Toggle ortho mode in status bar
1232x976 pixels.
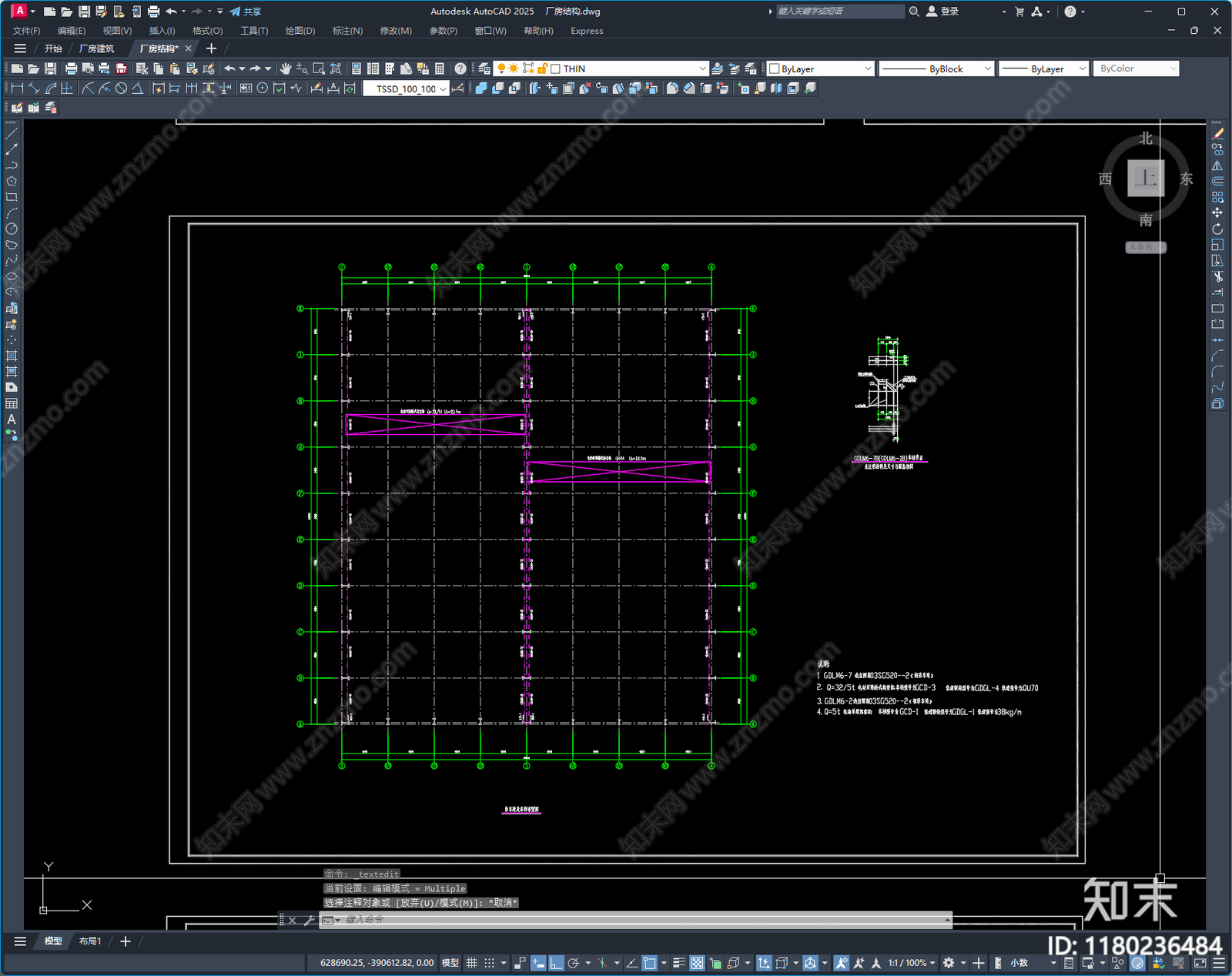click(556, 963)
